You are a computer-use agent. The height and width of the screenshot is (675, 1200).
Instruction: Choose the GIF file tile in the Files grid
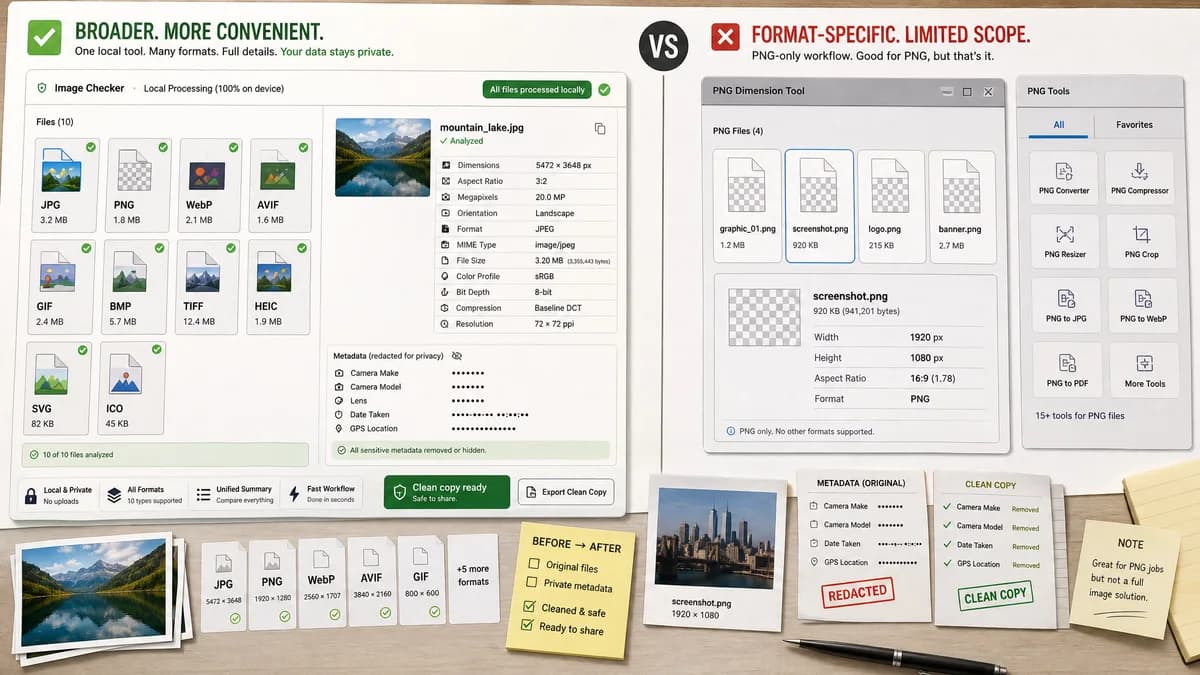click(x=62, y=285)
